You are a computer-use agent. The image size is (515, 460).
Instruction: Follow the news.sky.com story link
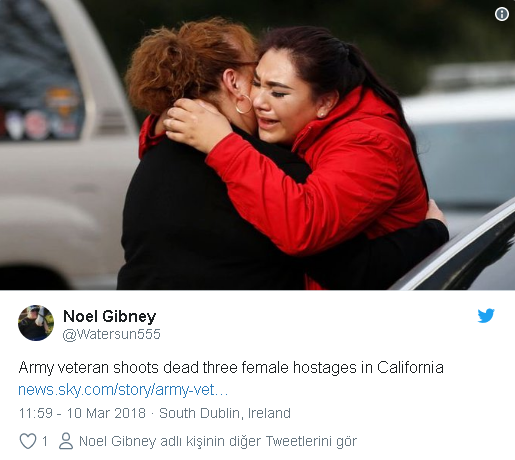(123, 390)
